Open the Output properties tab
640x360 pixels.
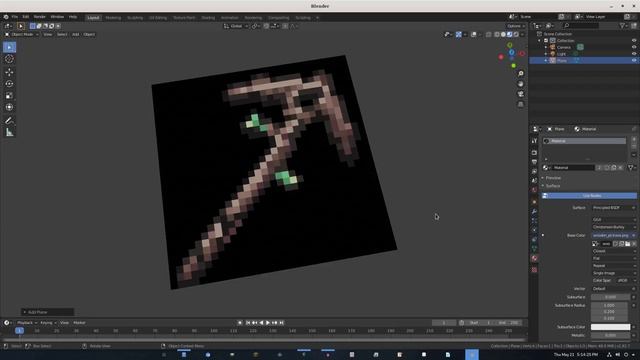click(534, 162)
